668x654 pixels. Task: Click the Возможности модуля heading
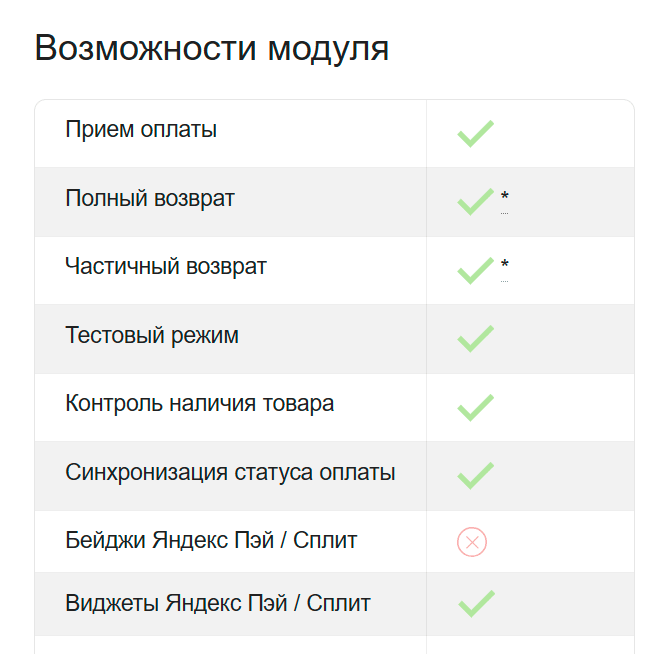pyautogui.click(x=212, y=48)
